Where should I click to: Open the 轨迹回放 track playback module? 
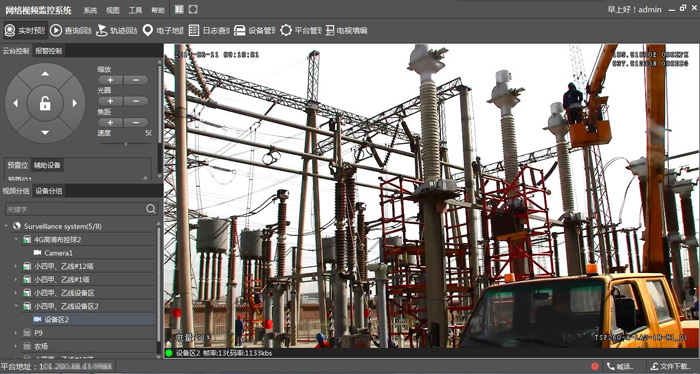tap(117, 30)
